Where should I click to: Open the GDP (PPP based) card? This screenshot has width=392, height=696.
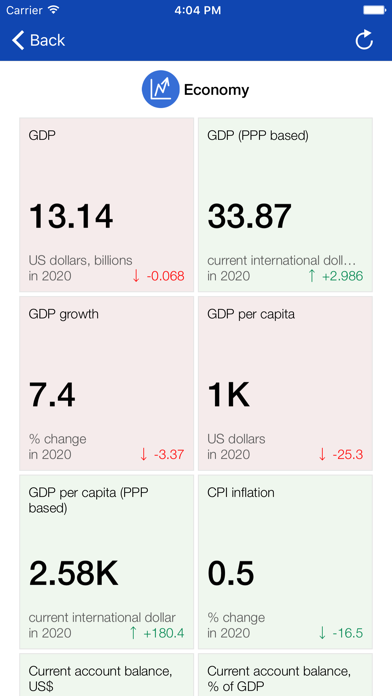coord(285,205)
